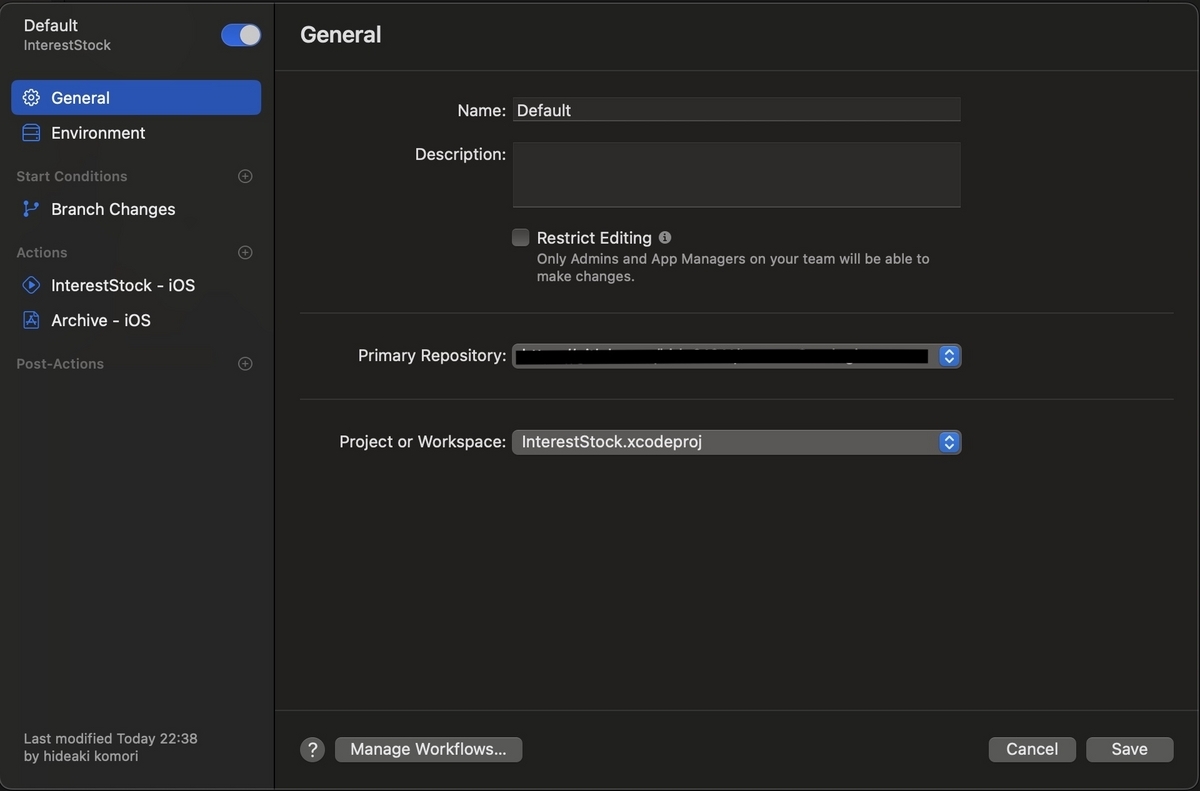
Task: Open Archive - iOS action
Action: [x=136, y=320]
